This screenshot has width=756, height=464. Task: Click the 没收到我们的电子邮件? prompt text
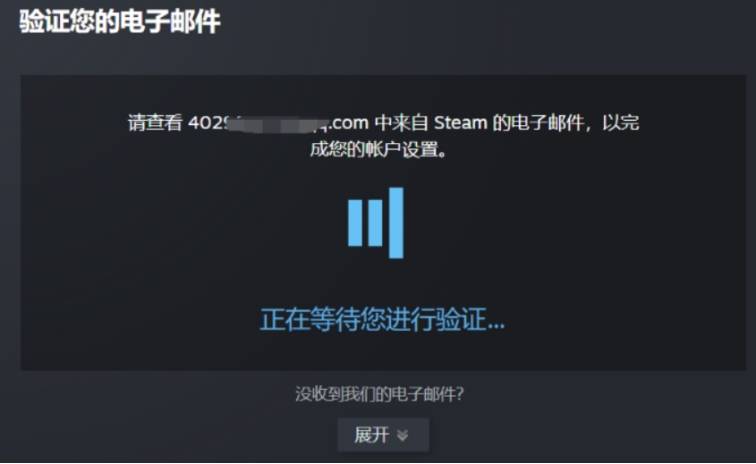379,394
